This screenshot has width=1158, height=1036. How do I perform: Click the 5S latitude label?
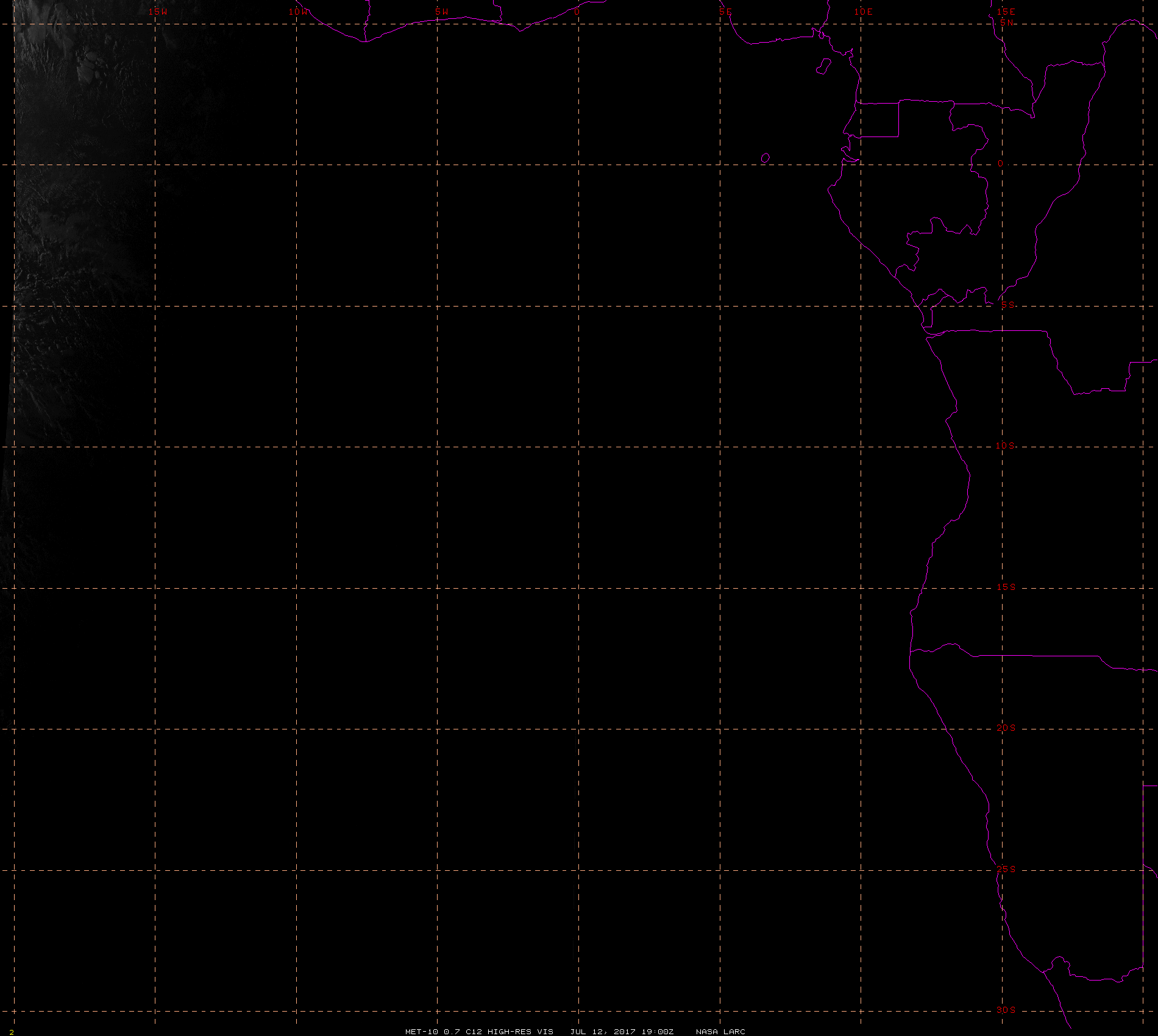(x=1008, y=305)
